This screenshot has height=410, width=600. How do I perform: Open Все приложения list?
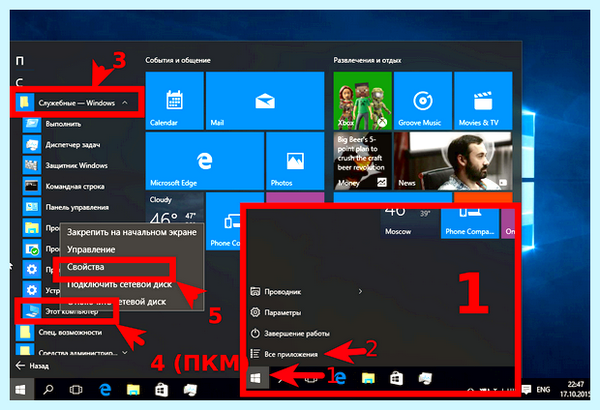point(291,354)
